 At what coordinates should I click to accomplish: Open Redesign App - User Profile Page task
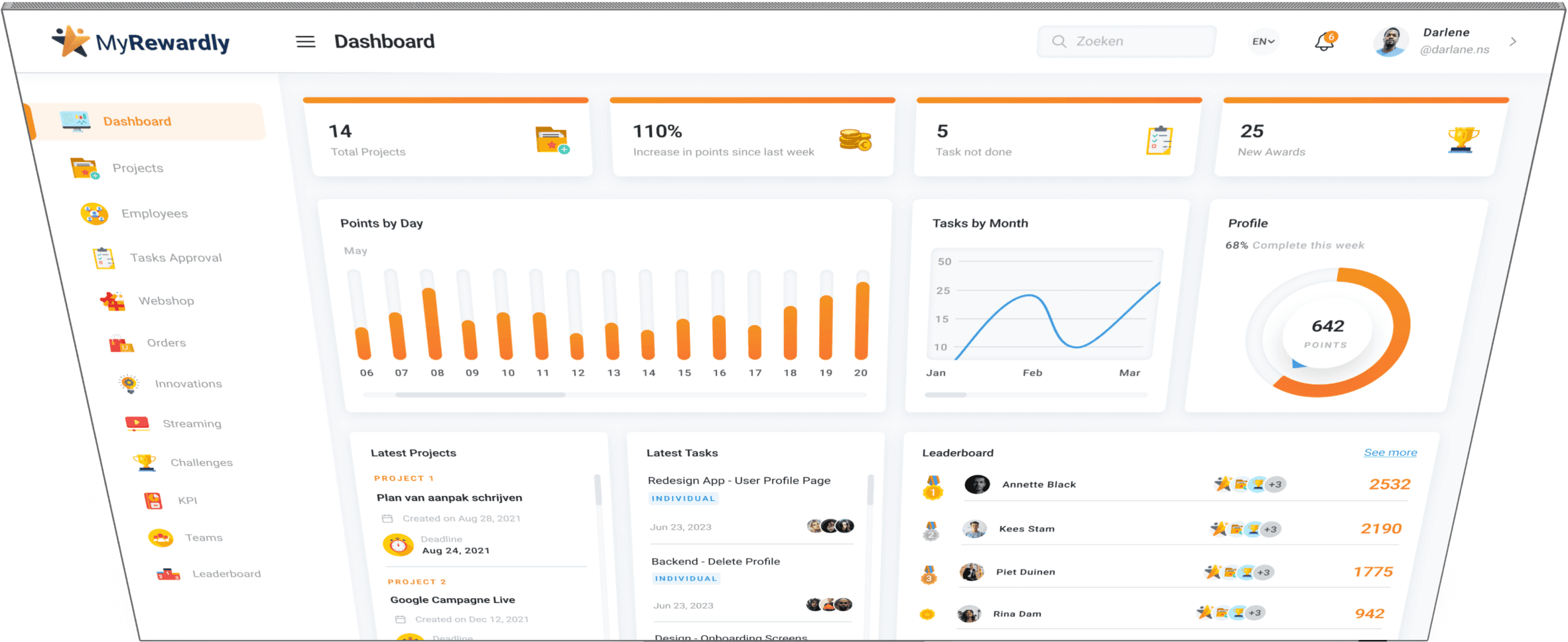739,480
